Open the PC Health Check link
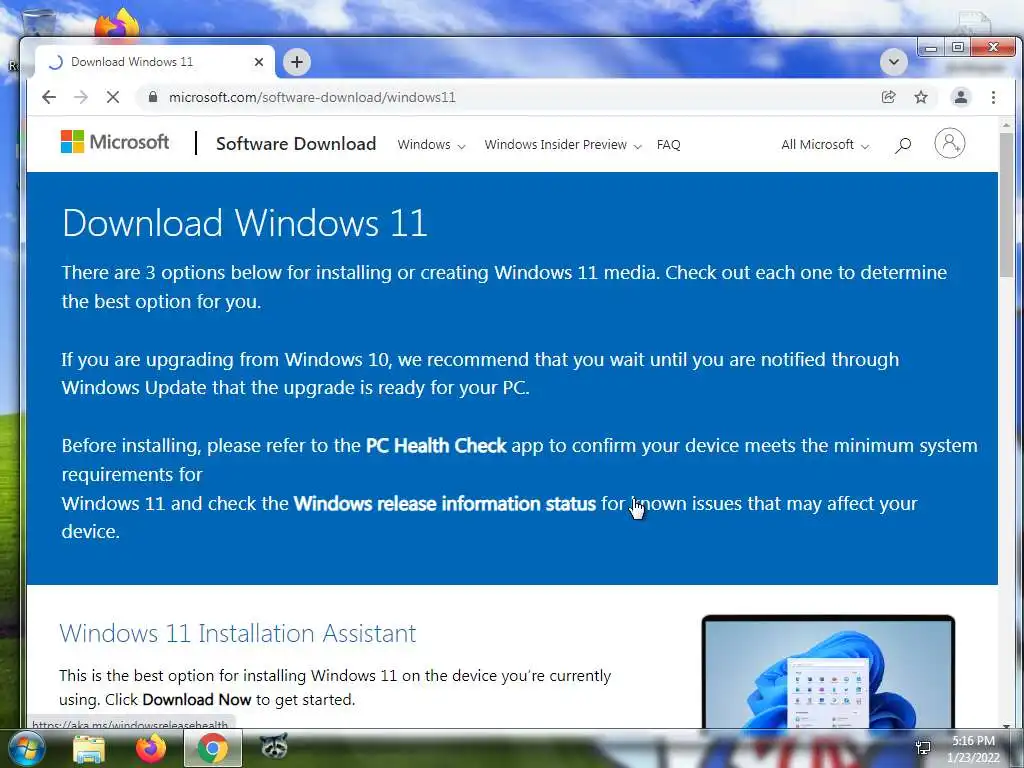The width and height of the screenshot is (1024, 768). point(436,445)
